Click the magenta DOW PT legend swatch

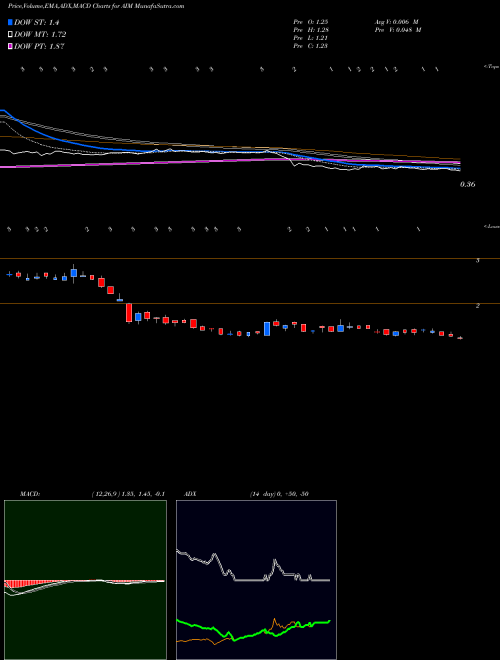click(x=10, y=47)
